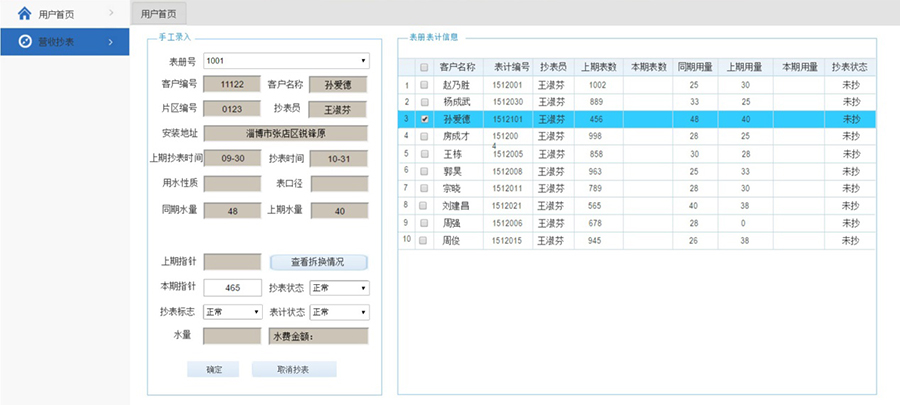Uncheck the checkbox for 孙爱德 row
Screen dimensions: 900x405
424,118
